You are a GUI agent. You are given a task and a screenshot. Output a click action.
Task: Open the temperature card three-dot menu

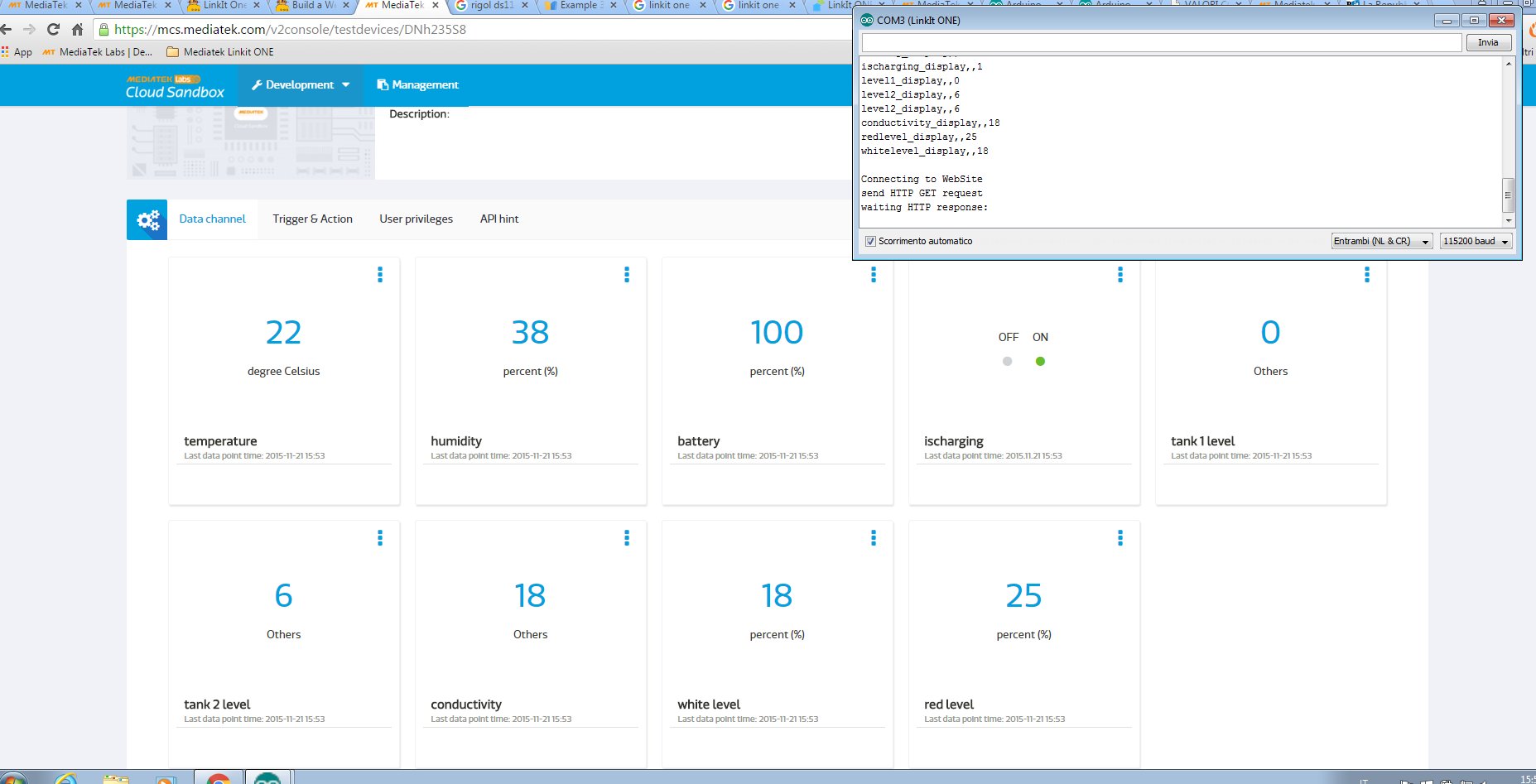380,275
